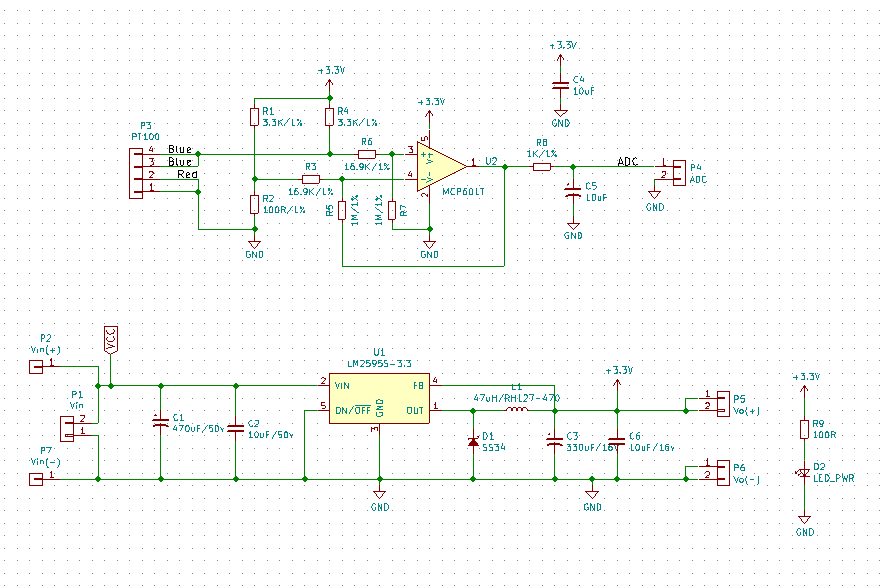Image resolution: width=880 pixels, height=588 pixels.
Task: Click the 'PT100' connector value text
Action: [x=145, y=136]
